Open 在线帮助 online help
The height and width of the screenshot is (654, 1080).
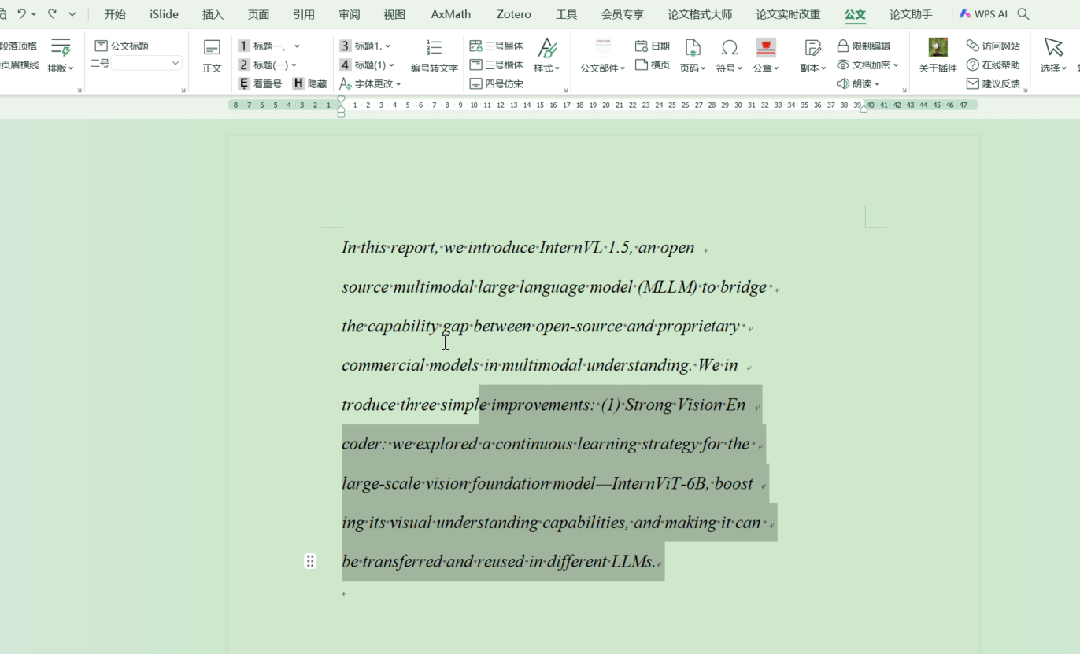click(x=993, y=65)
